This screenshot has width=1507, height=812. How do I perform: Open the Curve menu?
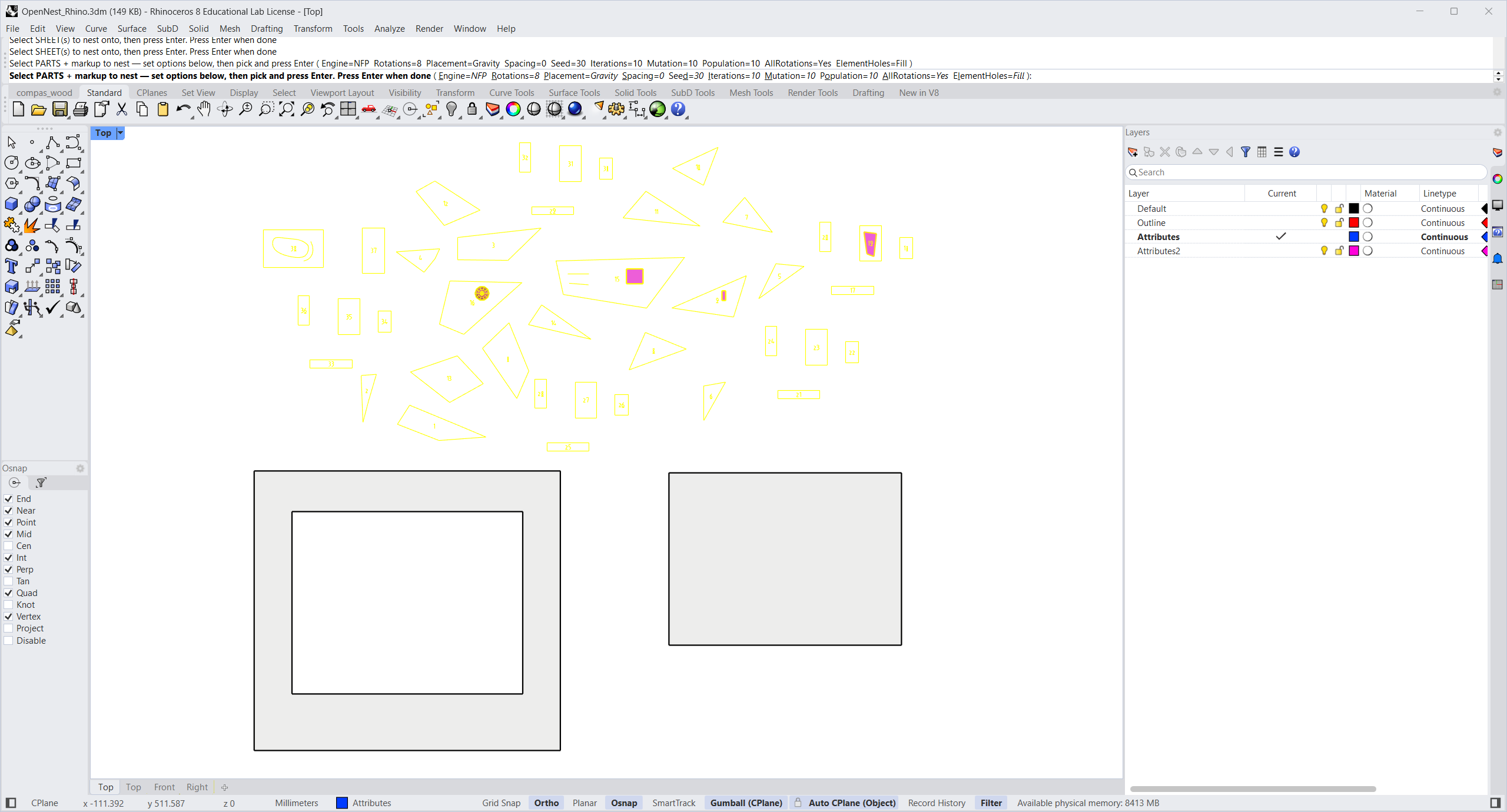click(96, 29)
